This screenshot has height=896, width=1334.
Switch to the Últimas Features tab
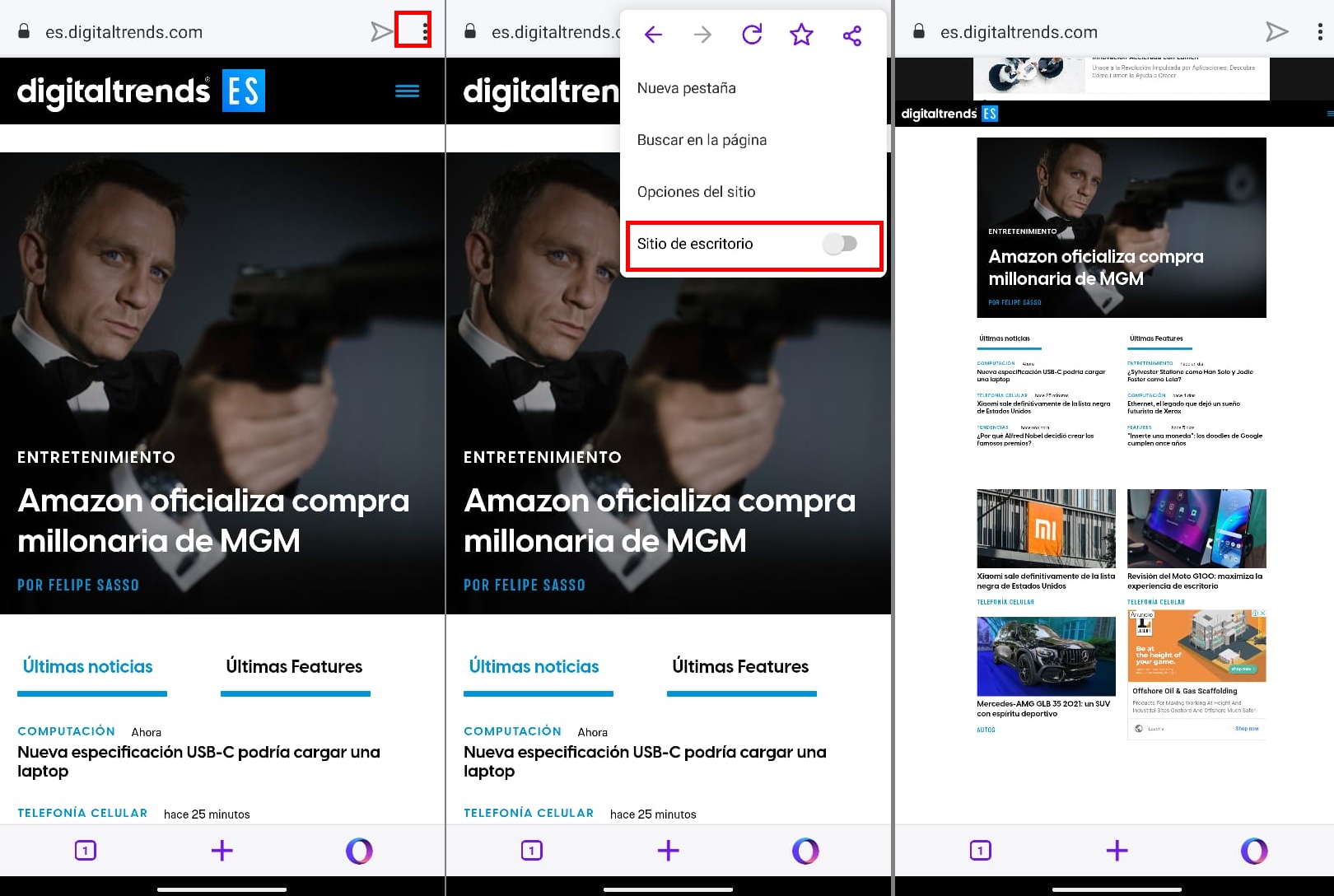coord(294,666)
